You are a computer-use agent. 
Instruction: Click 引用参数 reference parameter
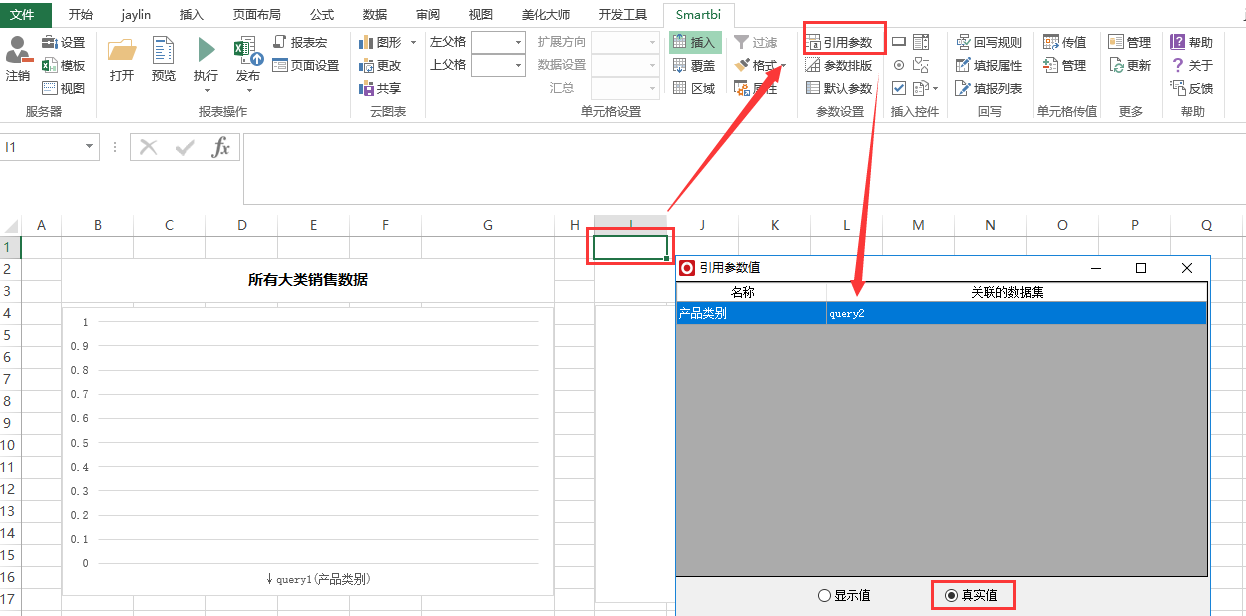pos(840,43)
